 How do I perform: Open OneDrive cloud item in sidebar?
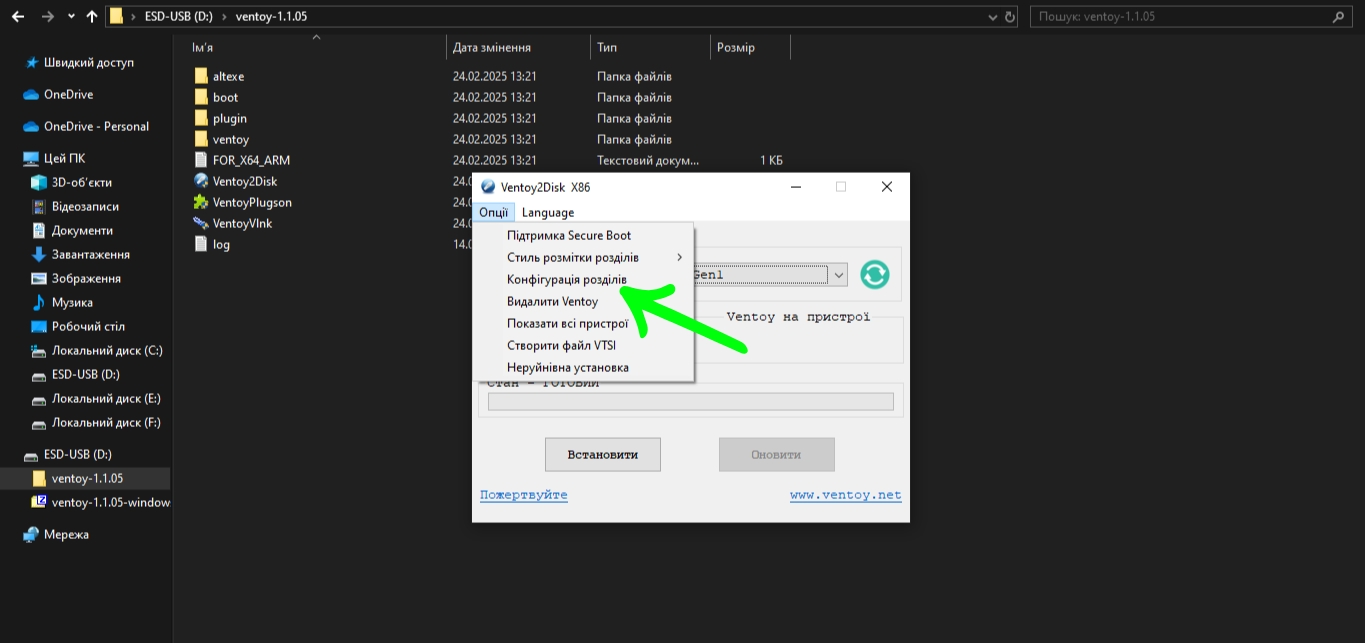tap(68, 94)
